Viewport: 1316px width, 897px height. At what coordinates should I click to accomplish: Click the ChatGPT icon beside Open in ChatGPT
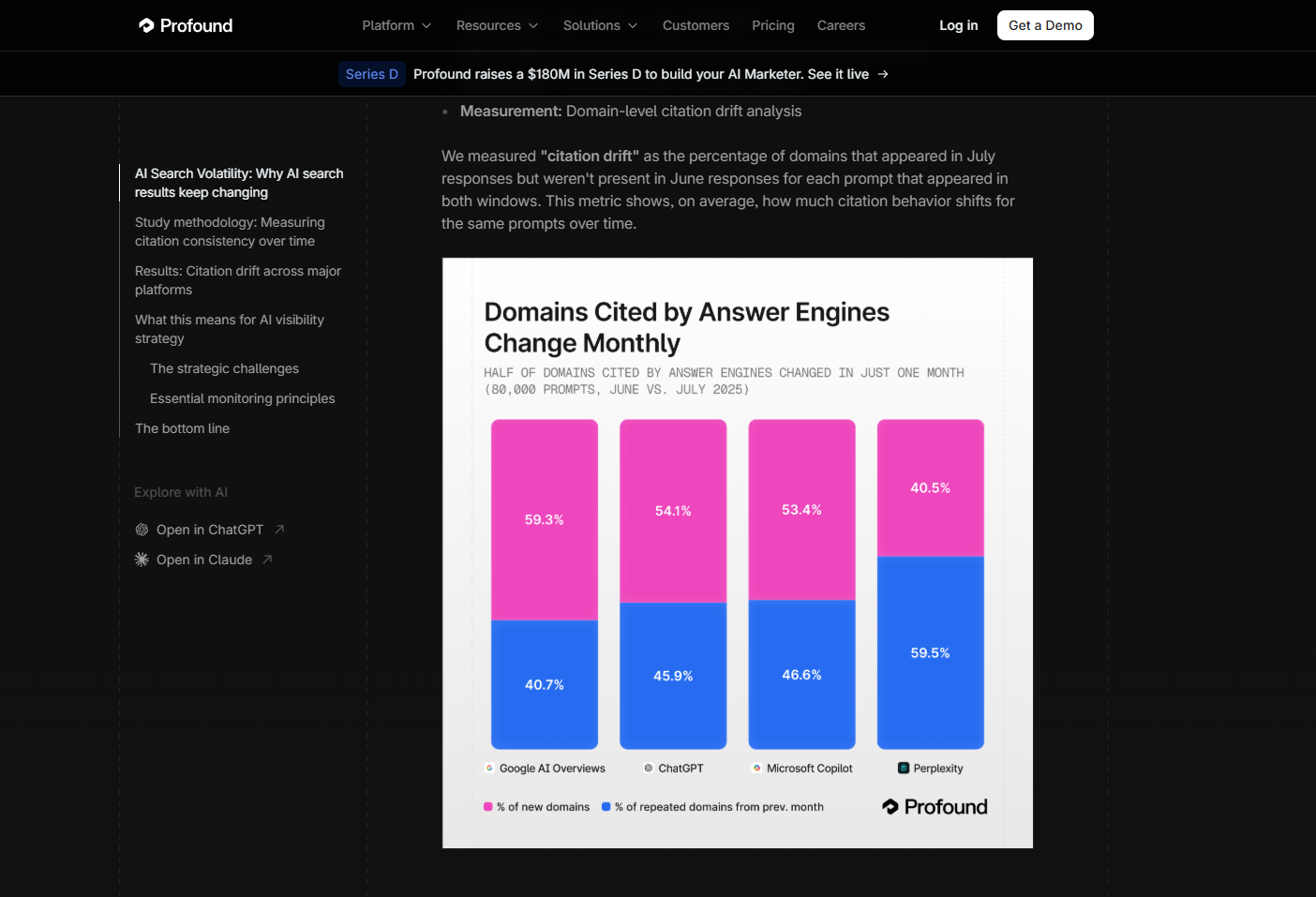[142, 530]
